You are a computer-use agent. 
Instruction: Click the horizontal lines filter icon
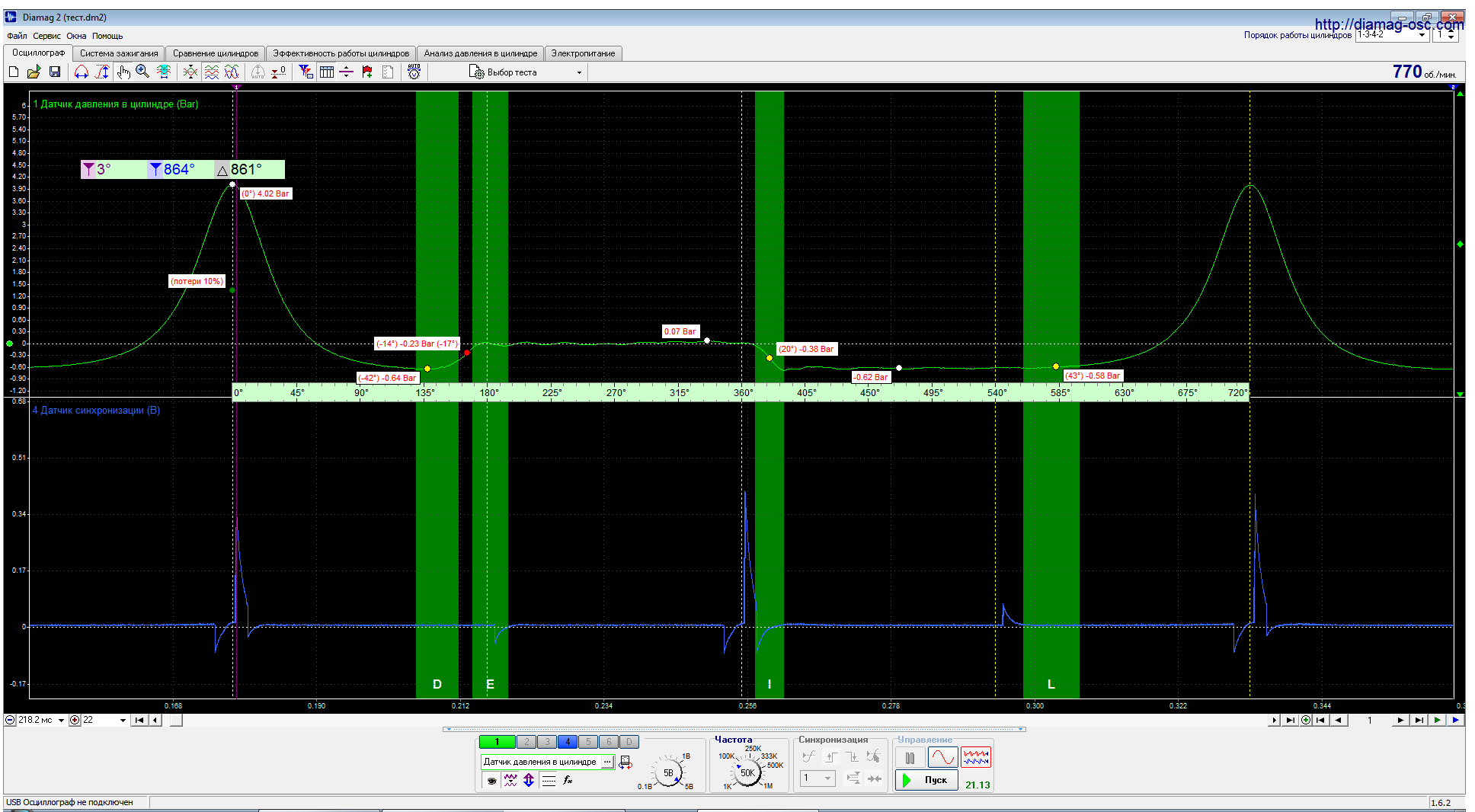(549, 780)
